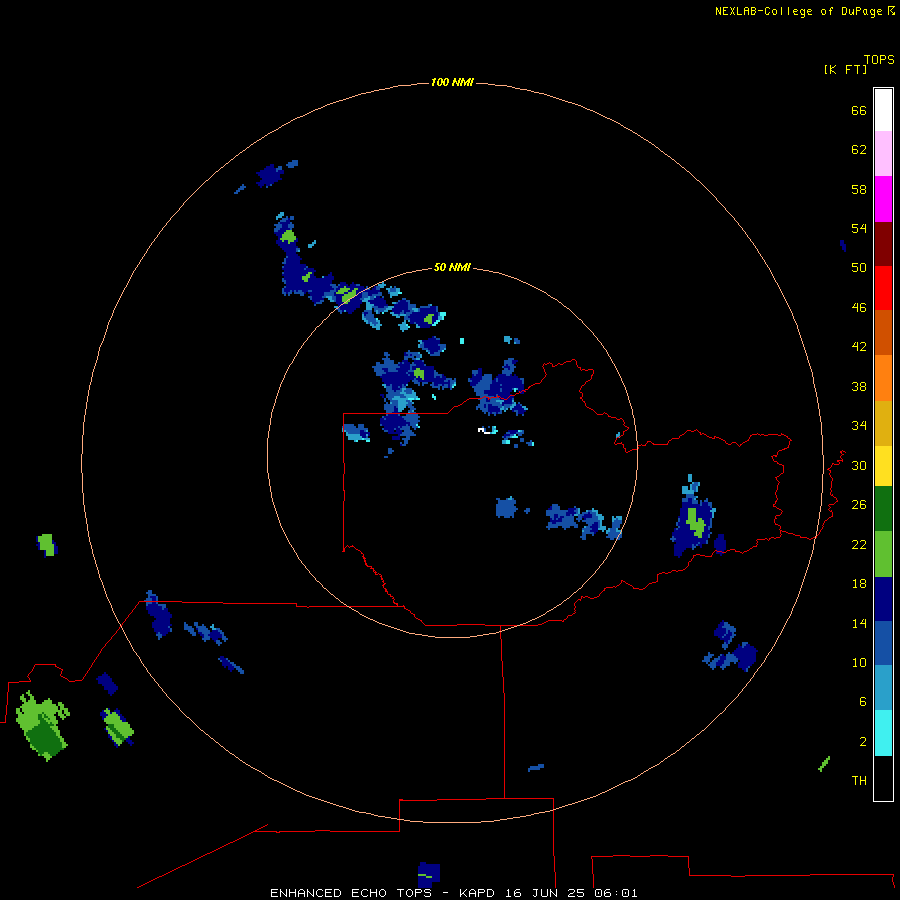Select the dark red legend band
900x900 pixels.
[x=883, y=244]
